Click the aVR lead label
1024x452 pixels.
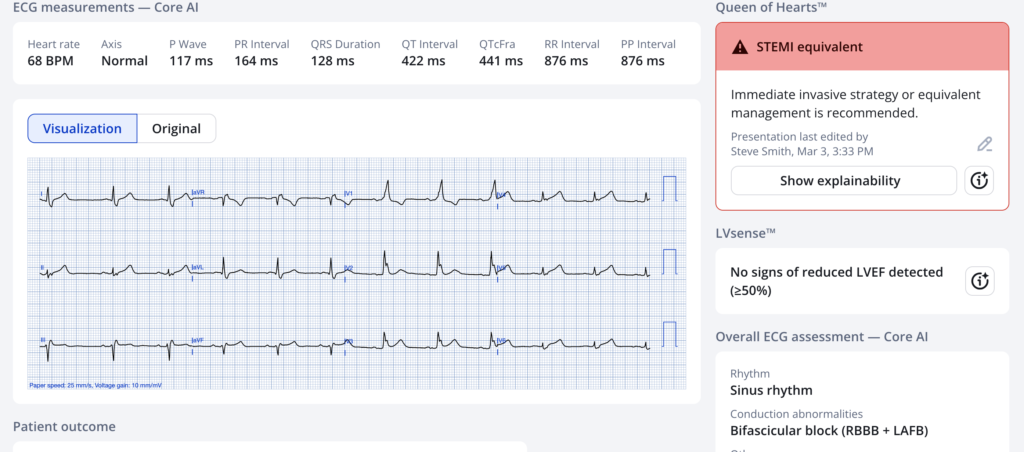(x=197, y=192)
